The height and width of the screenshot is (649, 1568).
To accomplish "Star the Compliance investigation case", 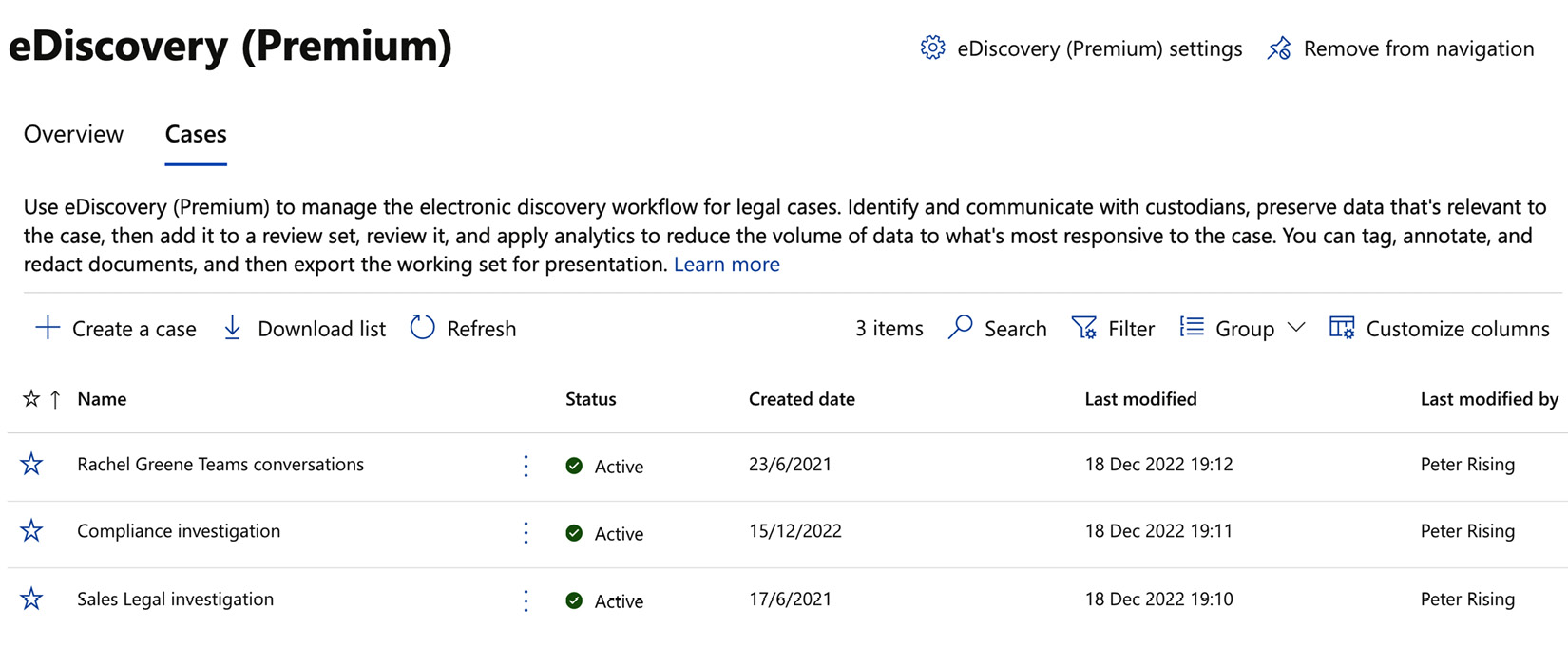I will coord(31,530).
